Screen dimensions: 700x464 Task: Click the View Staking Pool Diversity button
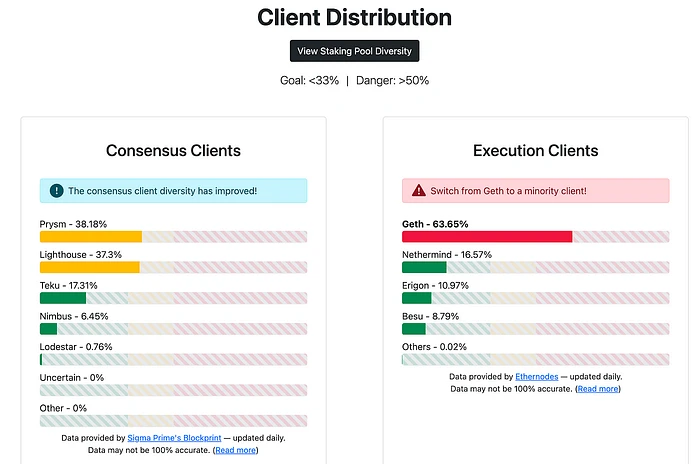pos(354,51)
